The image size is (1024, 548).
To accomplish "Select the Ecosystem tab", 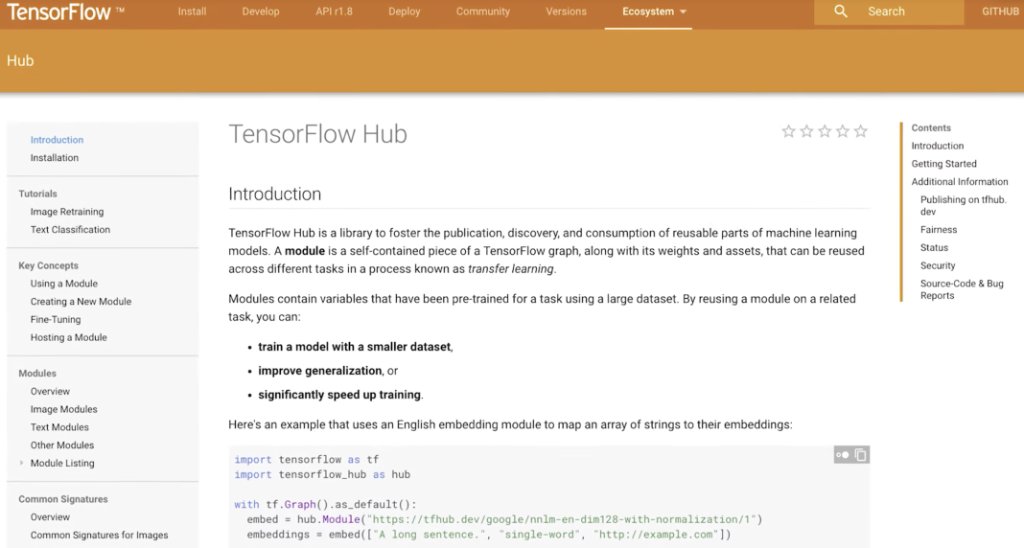I will pos(648,11).
